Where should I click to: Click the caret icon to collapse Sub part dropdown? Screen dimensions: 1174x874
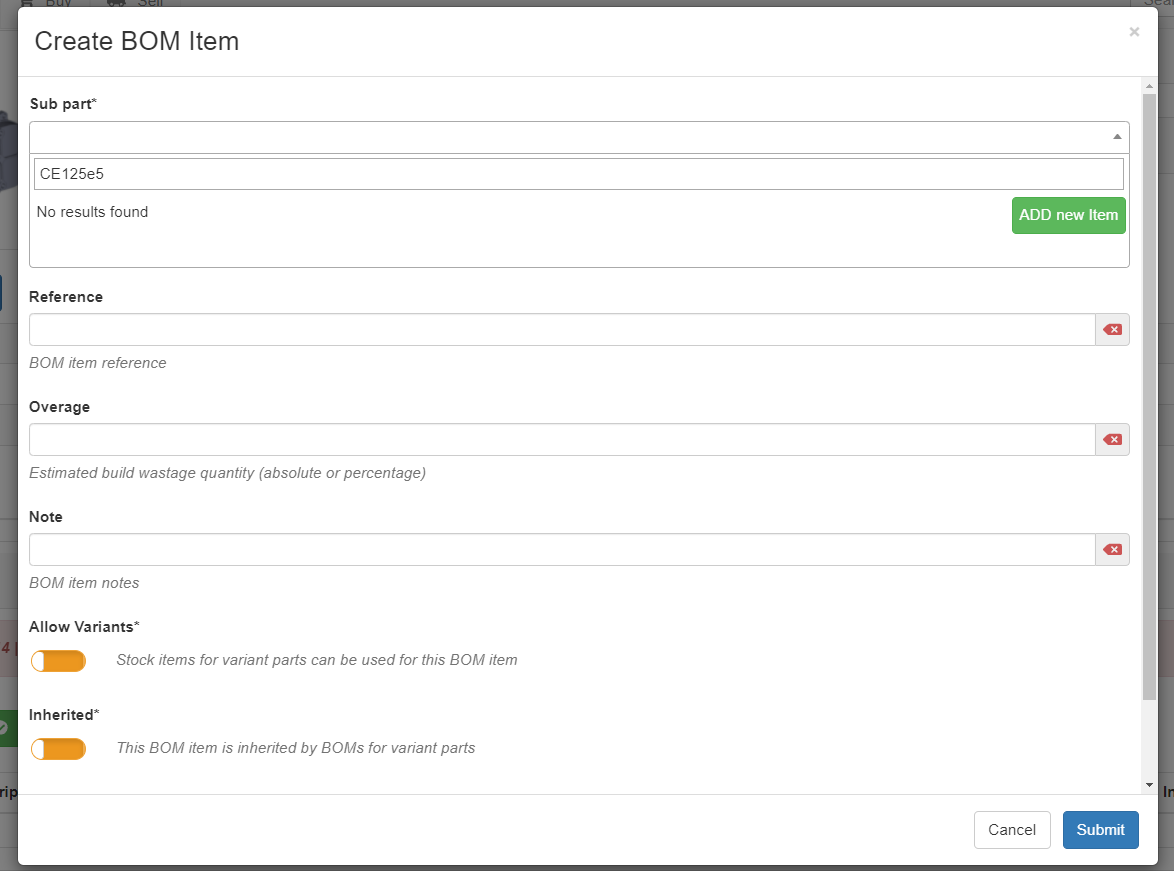pyautogui.click(x=1117, y=137)
